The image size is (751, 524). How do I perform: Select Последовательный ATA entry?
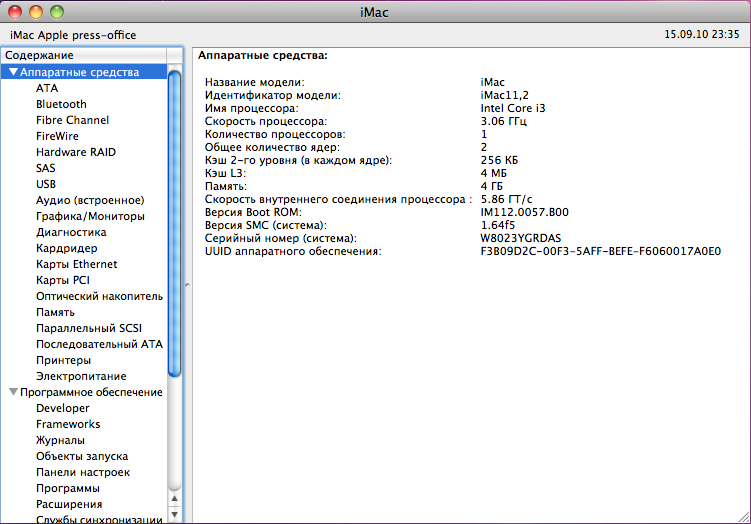tap(99, 344)
